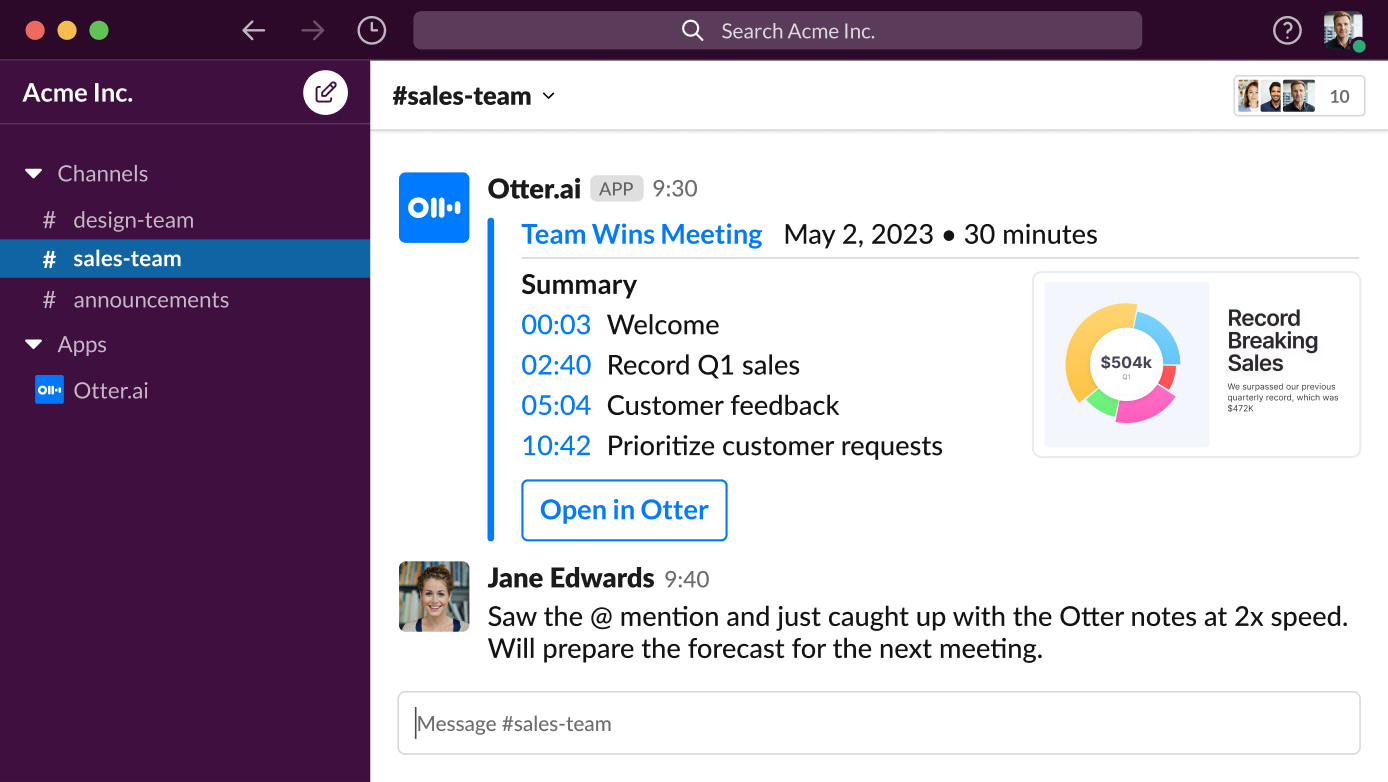This screenshot has width=1388, height=782.
Task: Open the Team Wins Meeting link
Action: click(x=641, y=234)
